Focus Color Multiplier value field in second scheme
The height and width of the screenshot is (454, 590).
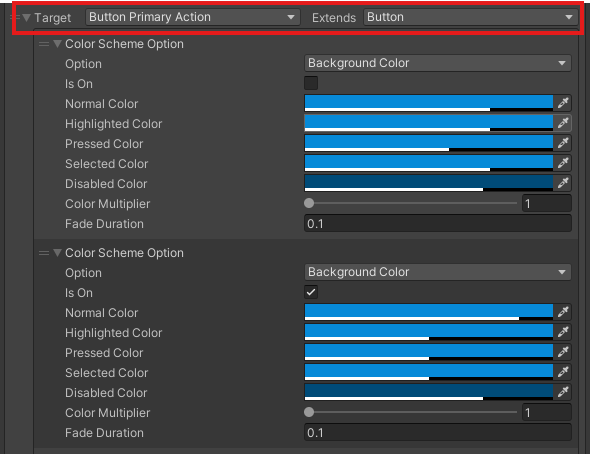coord(546,413)
